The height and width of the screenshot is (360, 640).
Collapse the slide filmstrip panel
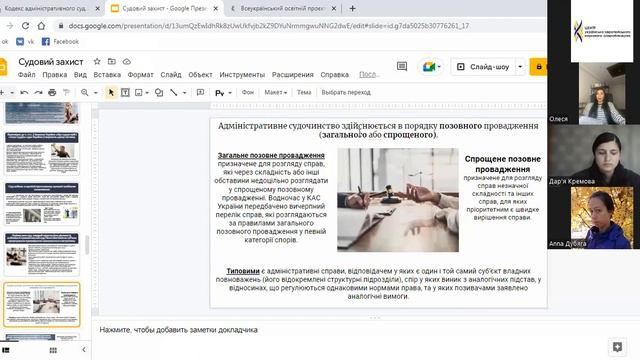[x=84, y=350]
